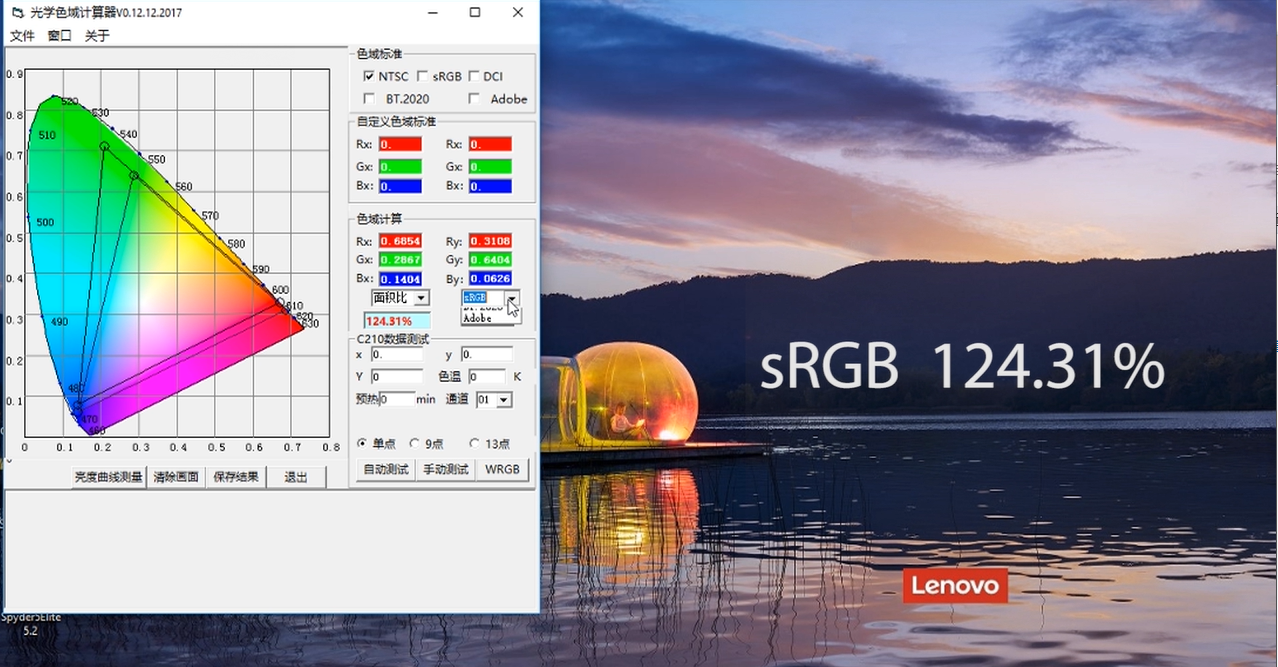Open the 面积比 dropdown

tap(421, 298)
